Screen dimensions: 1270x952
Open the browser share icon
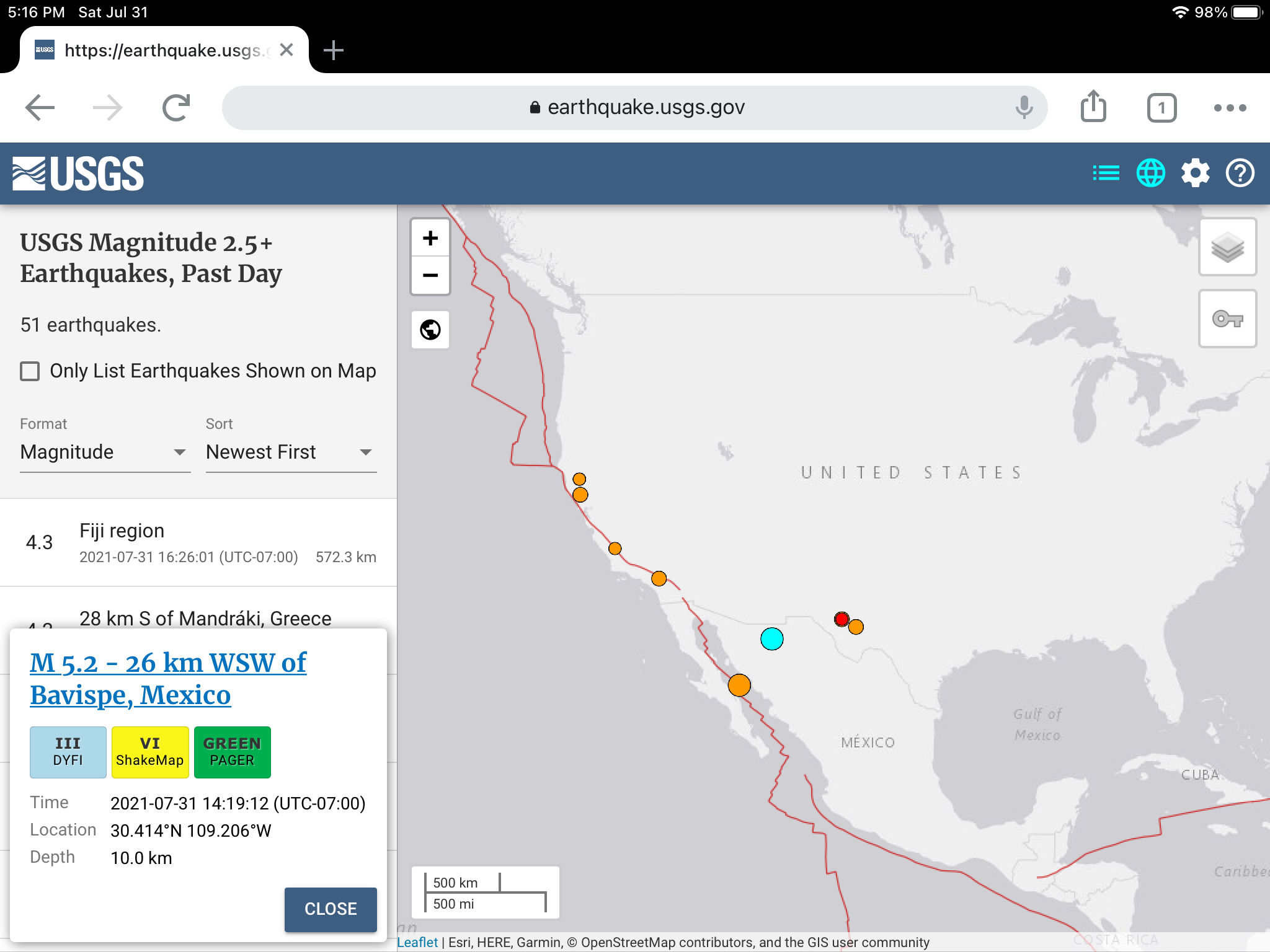click(1093, 107)
